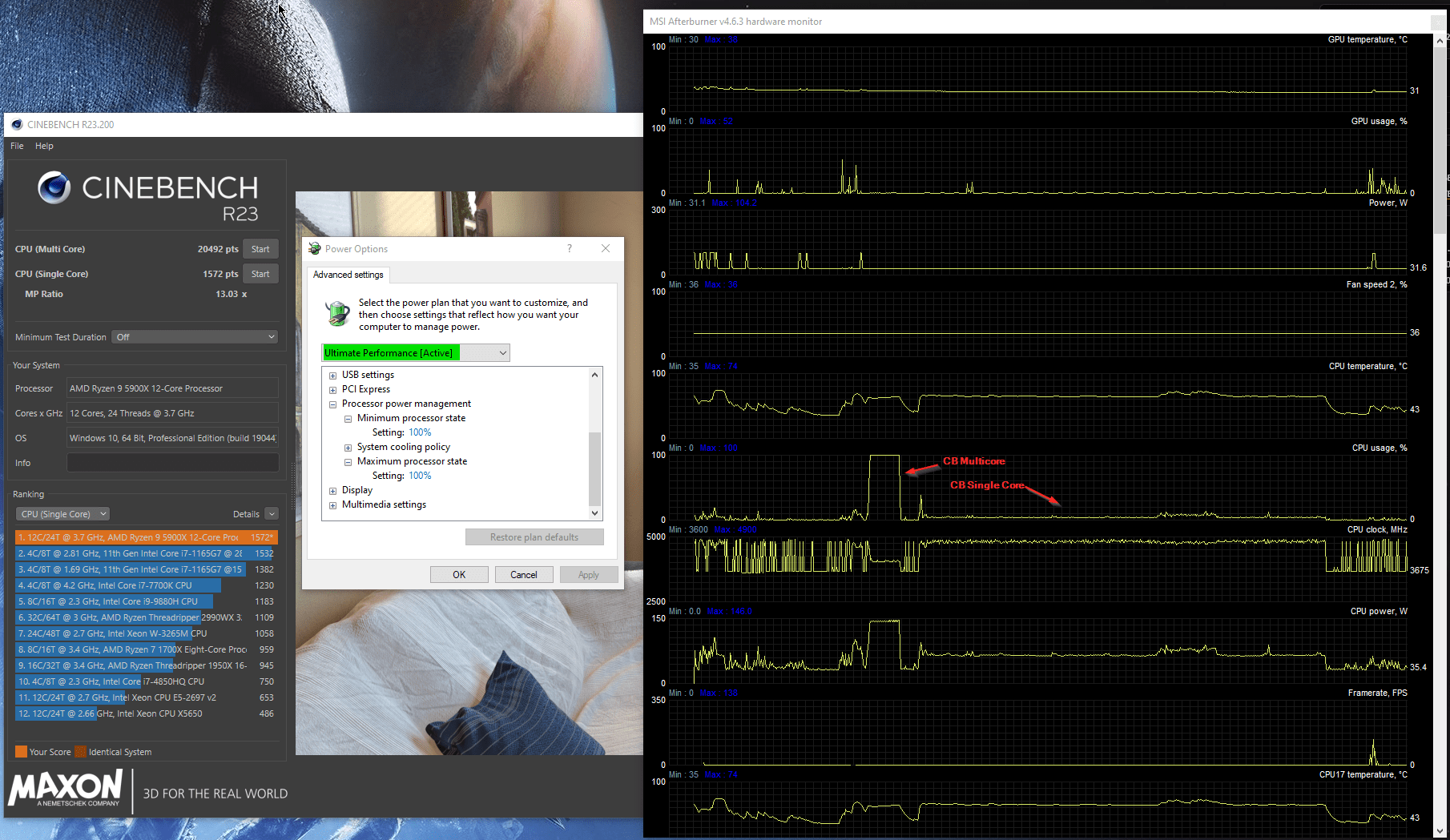Start the CPU Single Core test

[260, 274]
